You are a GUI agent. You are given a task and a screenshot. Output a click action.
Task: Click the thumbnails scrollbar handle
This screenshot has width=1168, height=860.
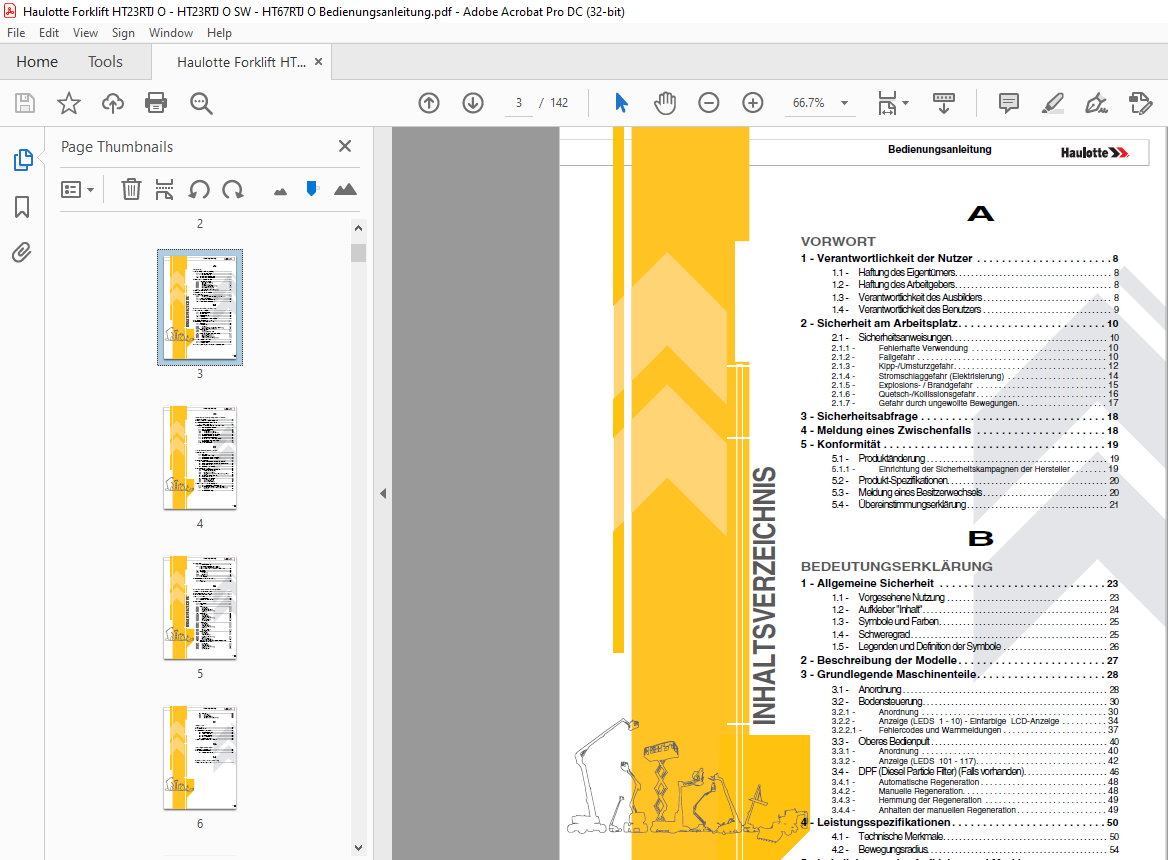pyautogui.click(x=358, y=253)
